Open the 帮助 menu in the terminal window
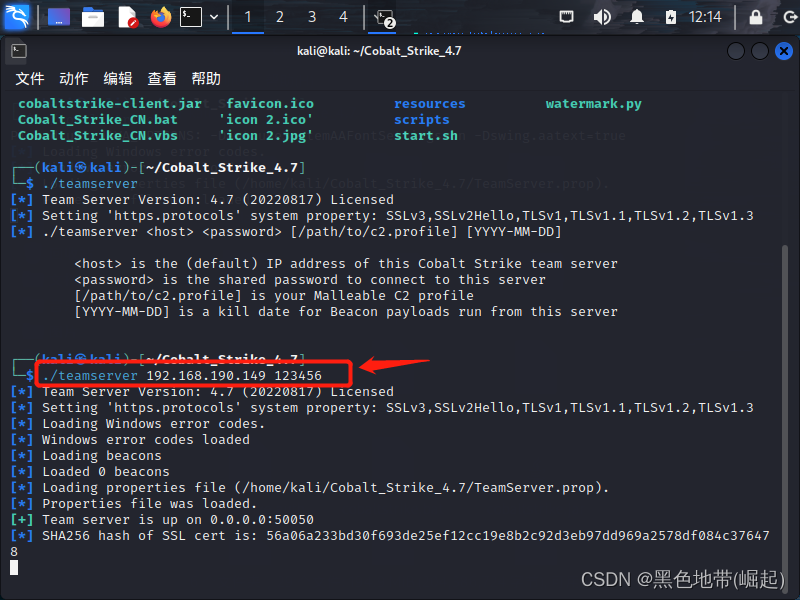The height and width of the screenshot is (600, 800). [206, 78]
